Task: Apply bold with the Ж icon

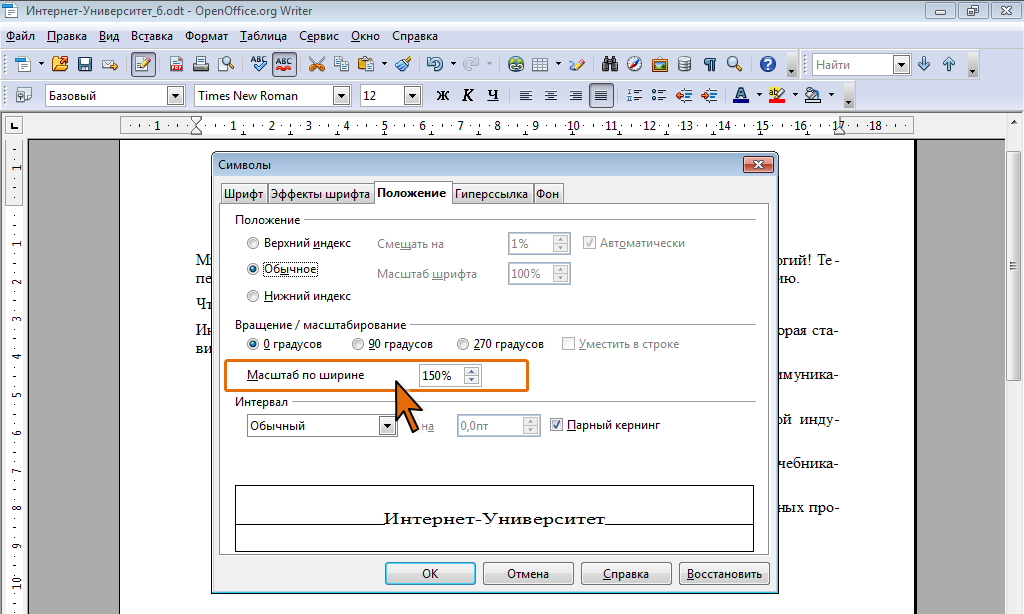Action: pos(443,95)
